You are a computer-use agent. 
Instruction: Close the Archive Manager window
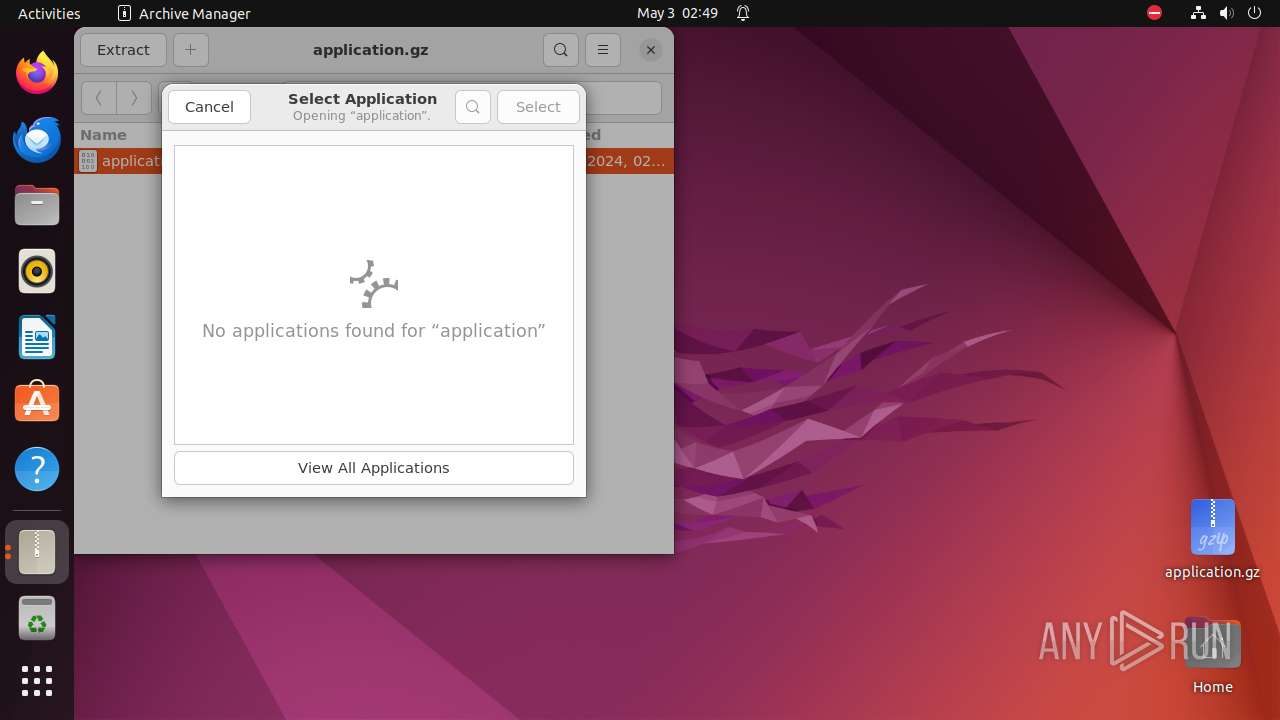click(651, 50)
